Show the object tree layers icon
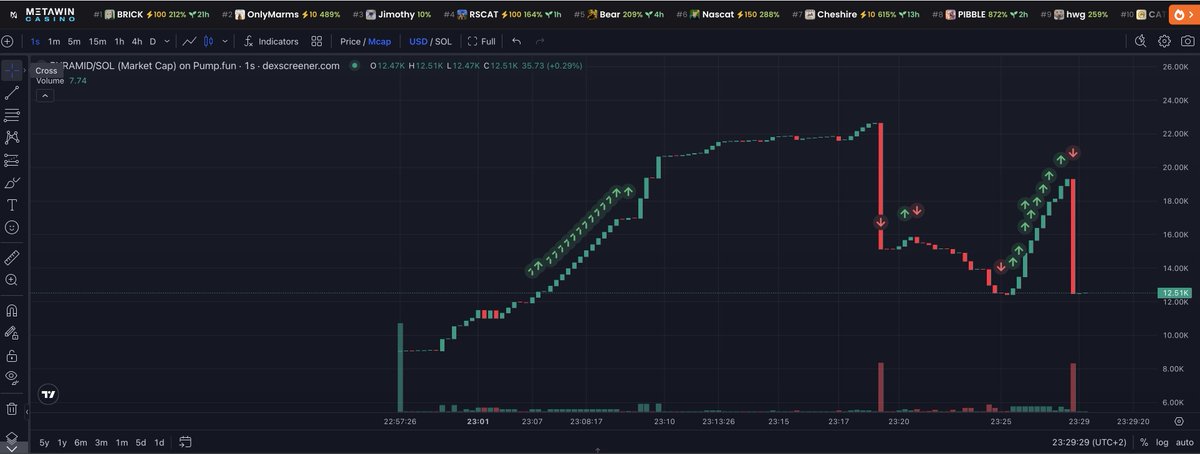The image size is (1200, 454). (x=12, y=438)
